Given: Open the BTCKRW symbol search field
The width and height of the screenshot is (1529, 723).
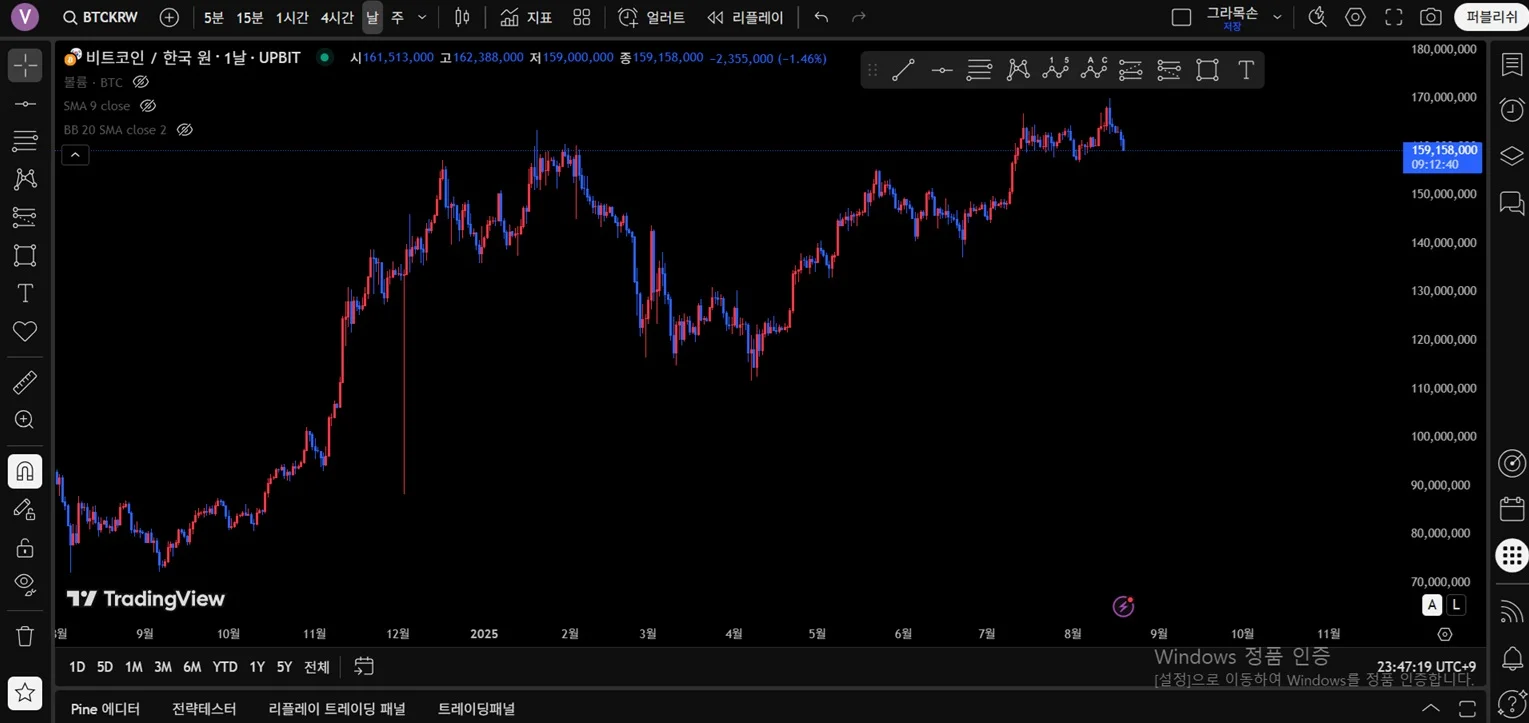Looking at the screenshot, I should 100,17.
